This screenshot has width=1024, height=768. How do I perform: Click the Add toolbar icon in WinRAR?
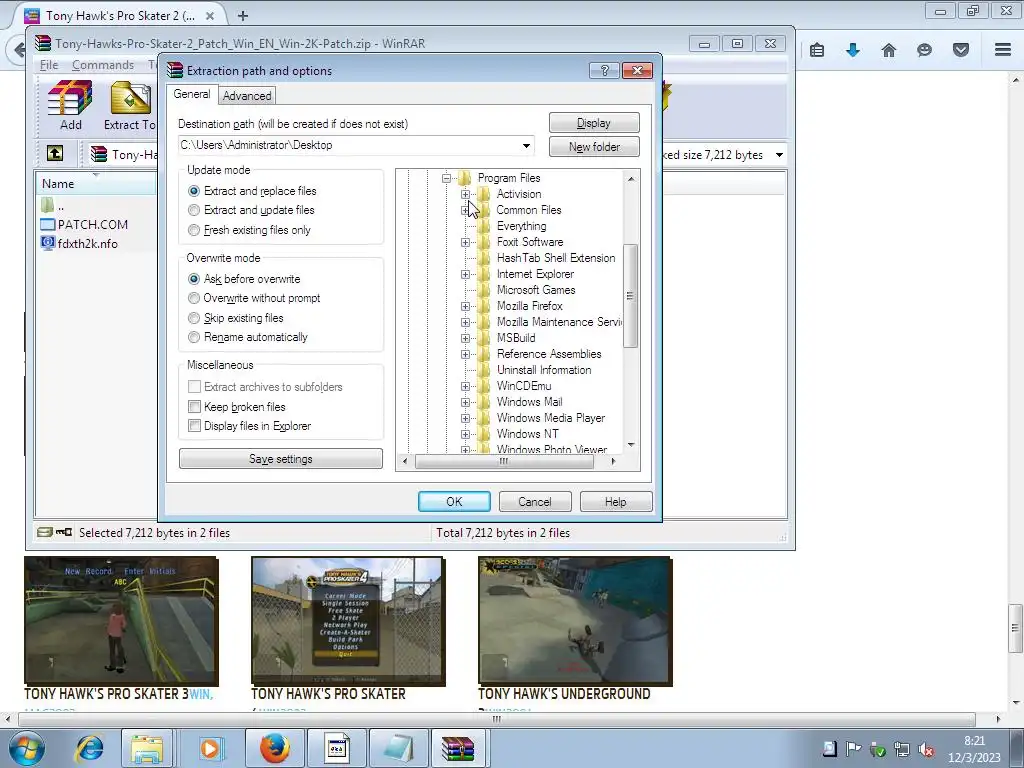(x=70, y=105)
